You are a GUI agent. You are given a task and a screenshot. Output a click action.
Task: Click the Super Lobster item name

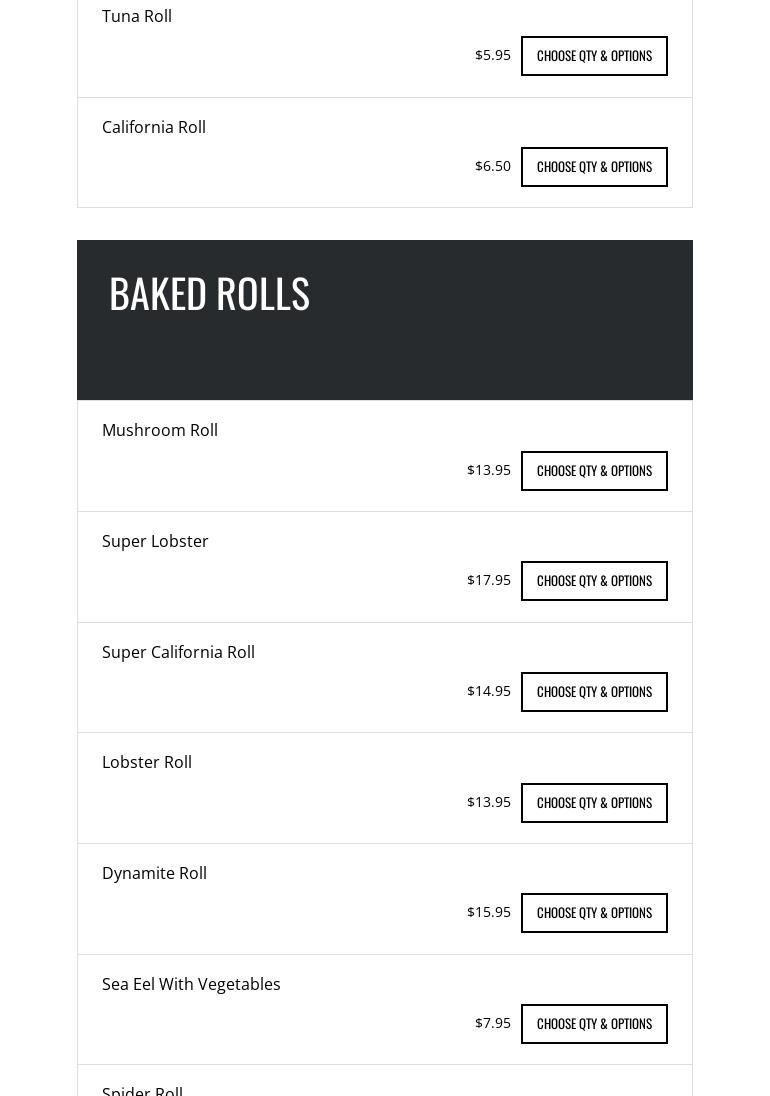(x=155, y=541)
